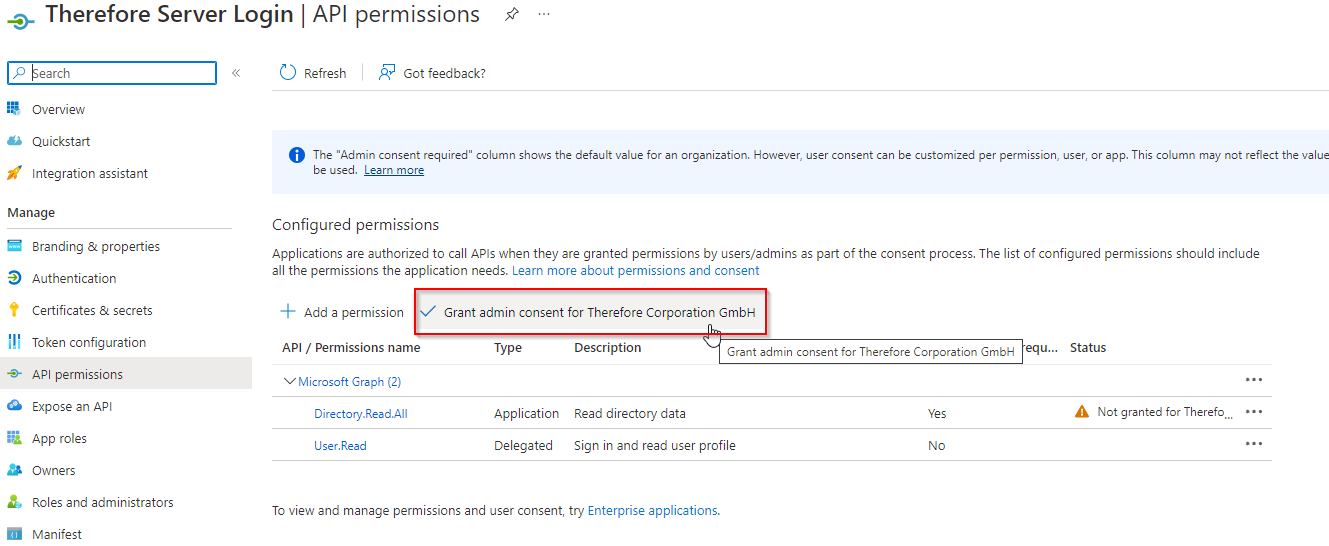The height and width of the screenshot is (546, 1329).
Task: Grant admin consent for Therefore Corporation GmbH
Action: [x=590, y=312]
